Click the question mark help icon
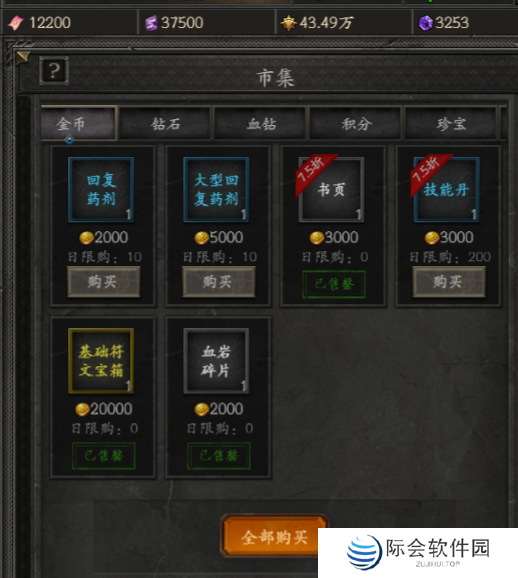 (54, 70)
